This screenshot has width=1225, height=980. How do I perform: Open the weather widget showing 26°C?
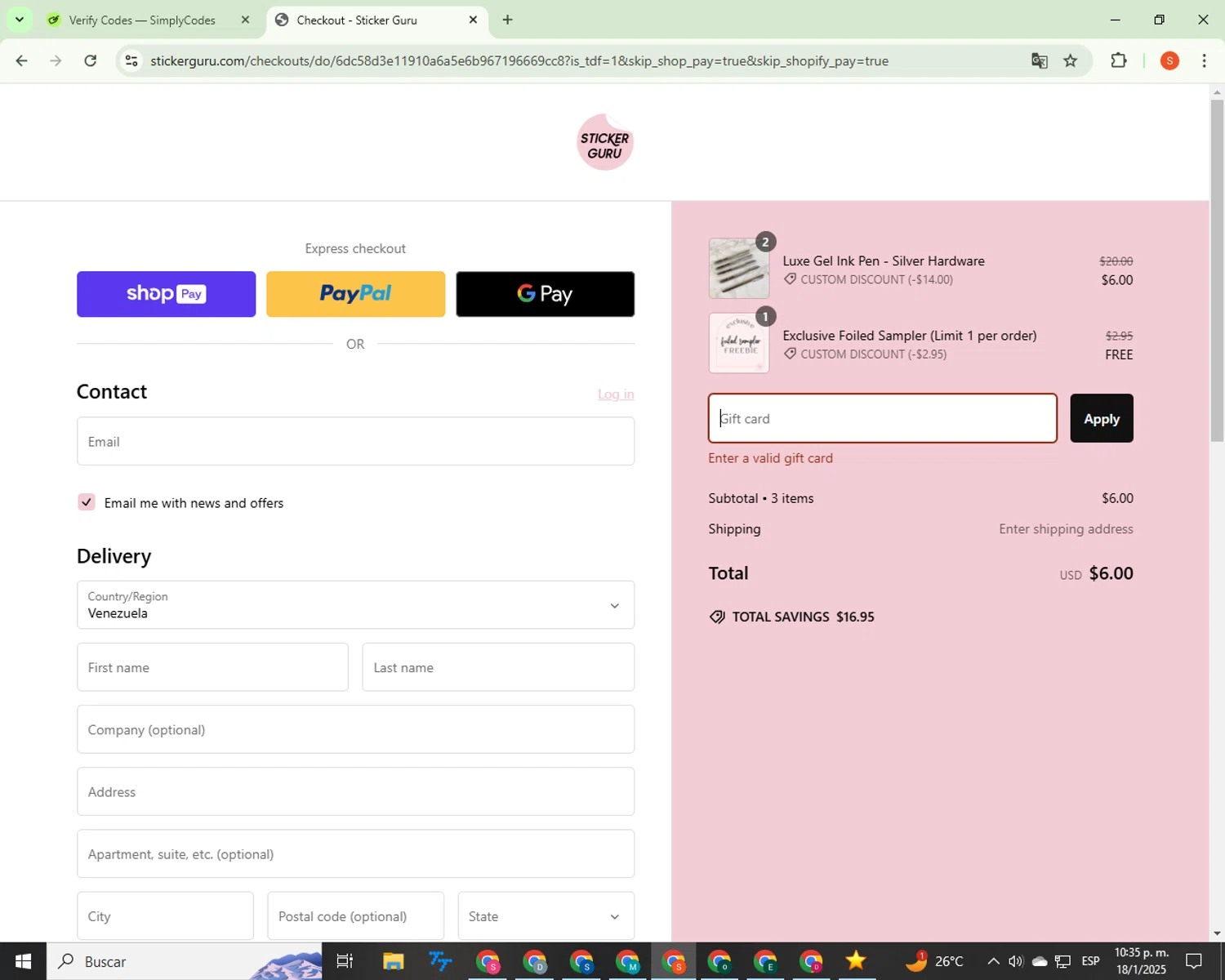coord(935,961)
